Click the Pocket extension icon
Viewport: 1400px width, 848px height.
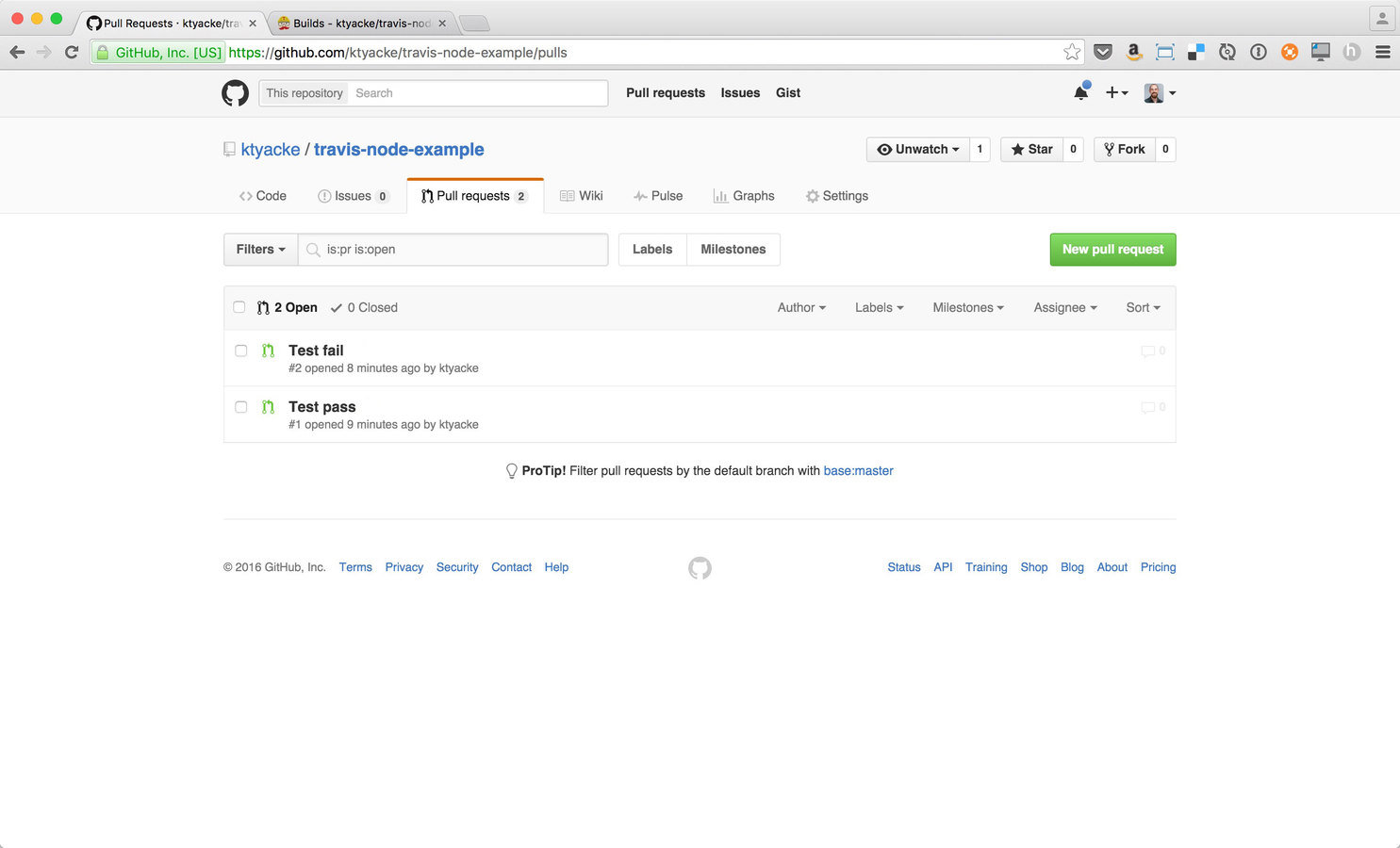pyautogui.click(x=1103, y=53)
